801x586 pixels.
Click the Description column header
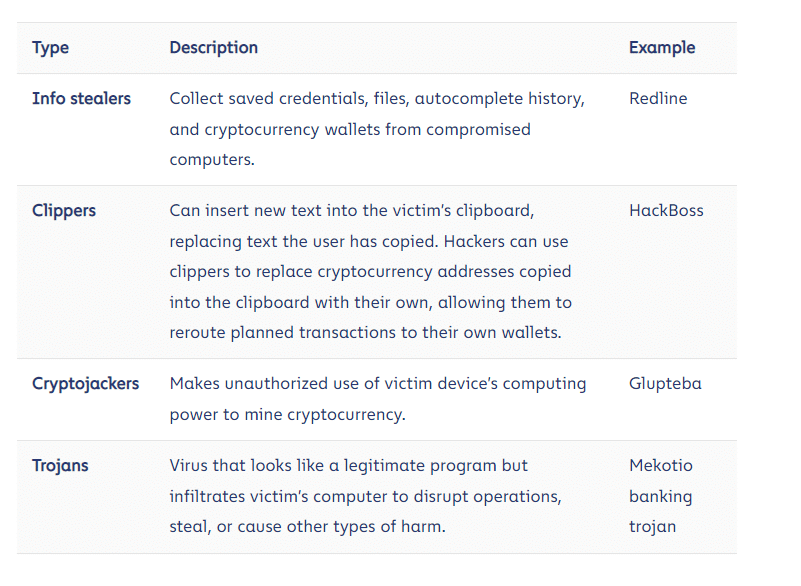(x=214, y=48)
